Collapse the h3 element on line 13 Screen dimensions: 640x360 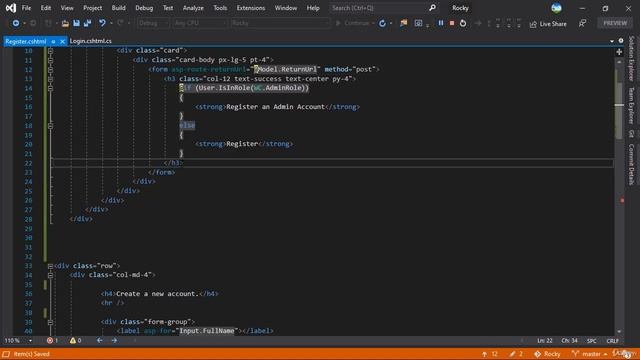(50, 79)
